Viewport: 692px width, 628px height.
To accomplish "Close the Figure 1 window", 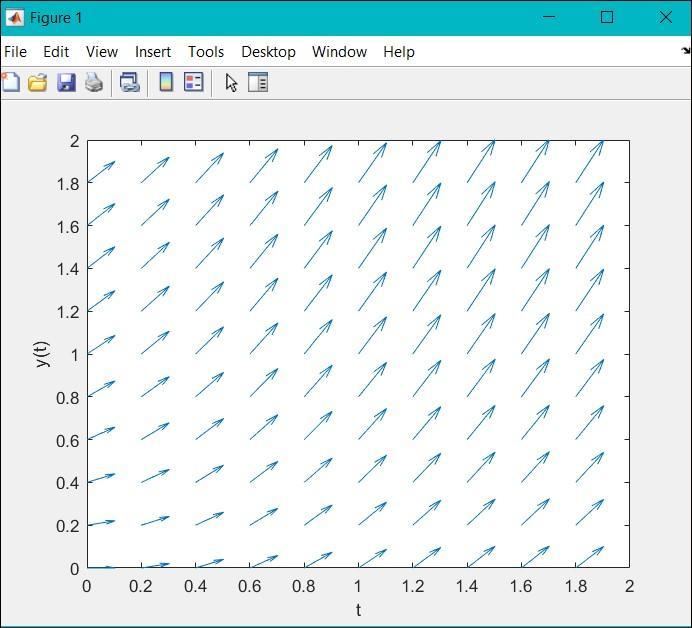I will tap(666, 17).
